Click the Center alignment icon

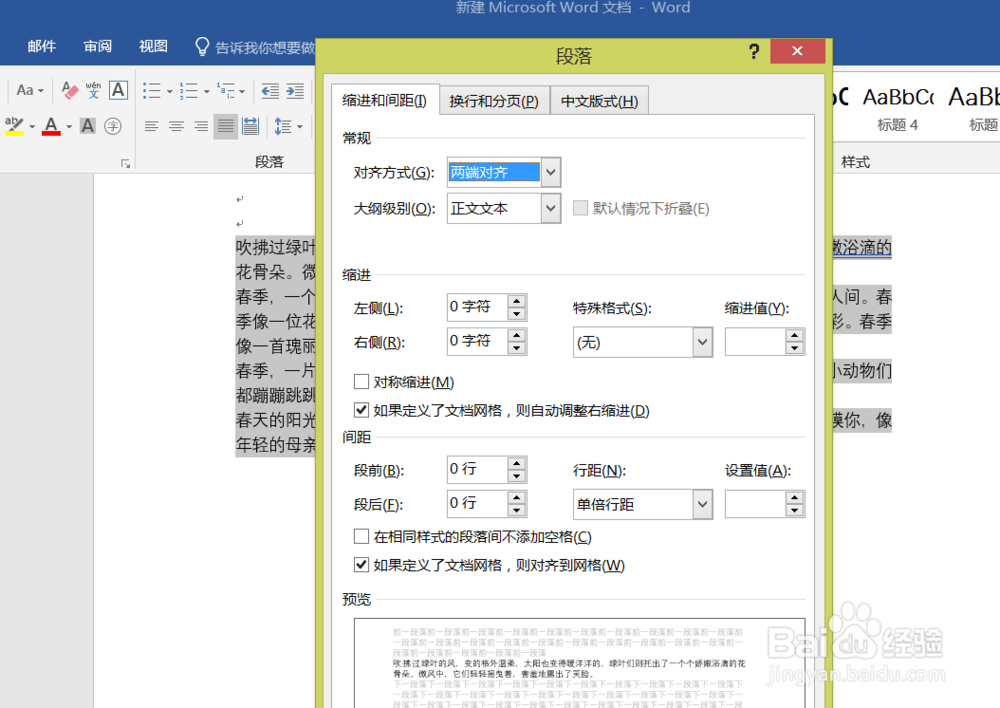[176, 126]
